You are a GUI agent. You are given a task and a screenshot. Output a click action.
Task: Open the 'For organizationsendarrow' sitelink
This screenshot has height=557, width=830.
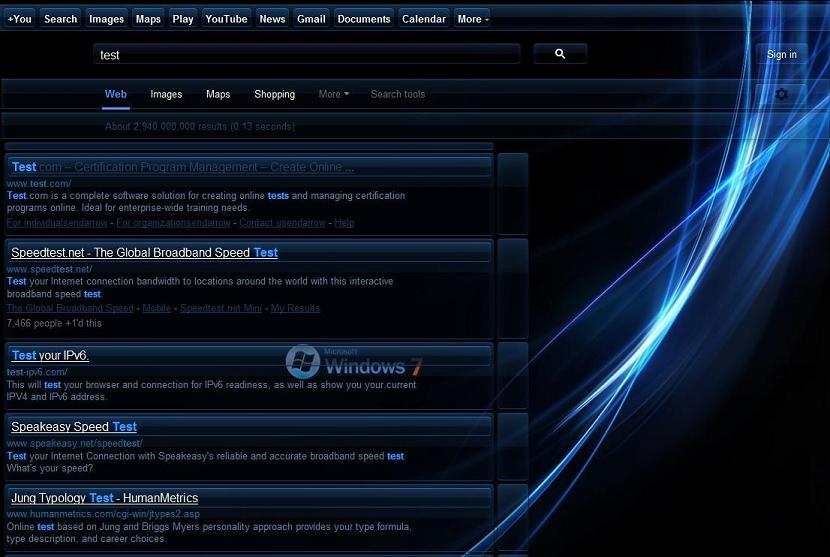(x=173, y=223)
